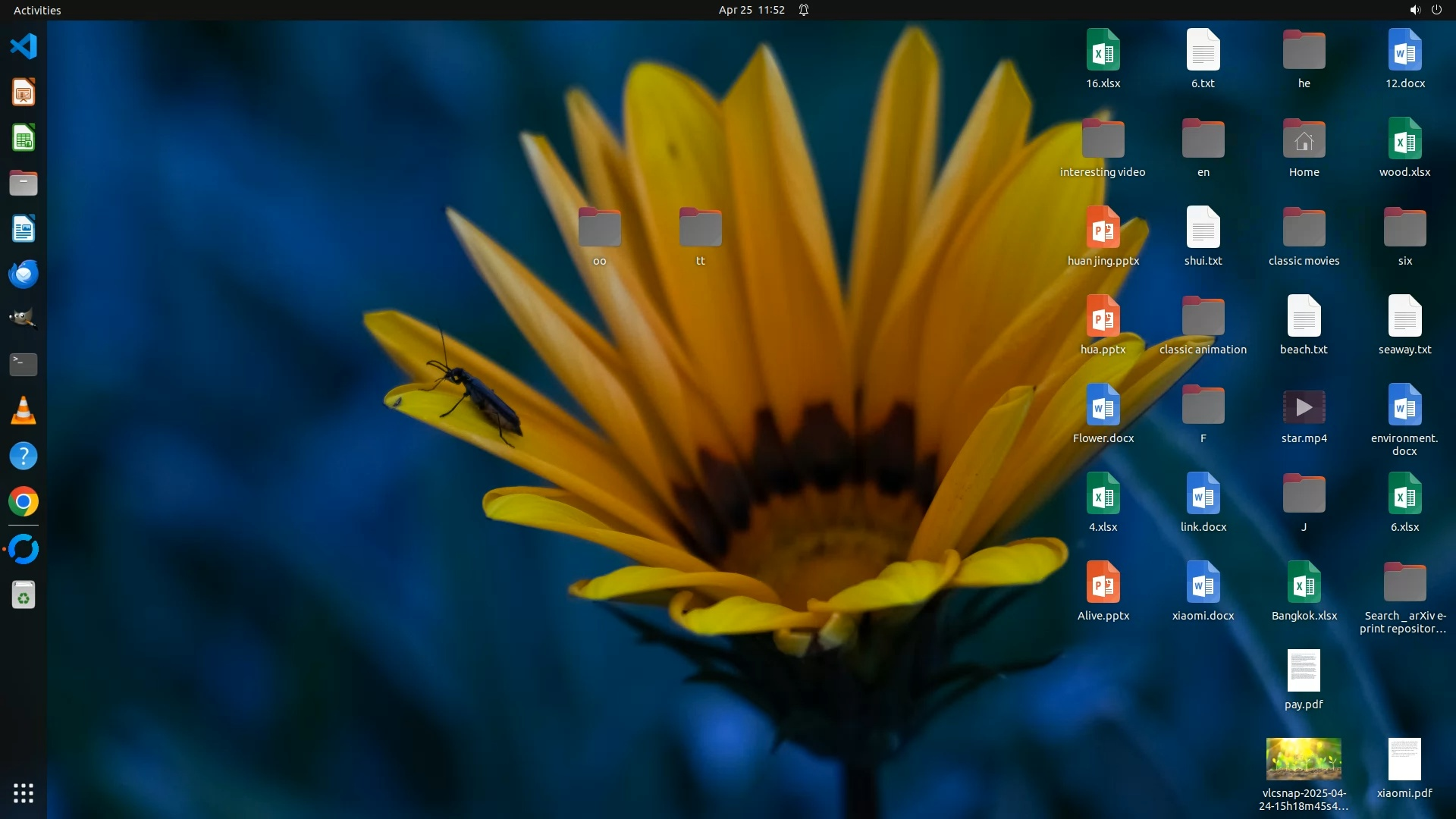
Task: Open system menu via power icon
Action: pyautogui.click(x=1436, y=10)
